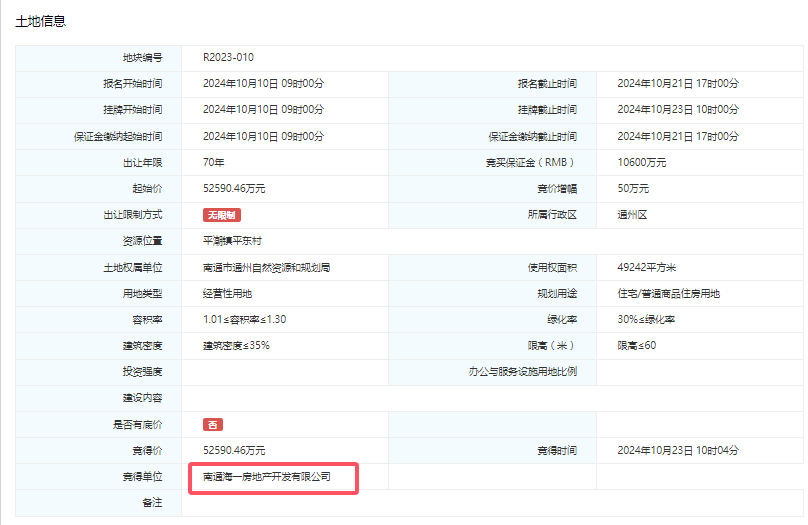Select the 起始价 value 52590.46万元
808x525 pixels.
pyautogui.click(x=234, y=189)
